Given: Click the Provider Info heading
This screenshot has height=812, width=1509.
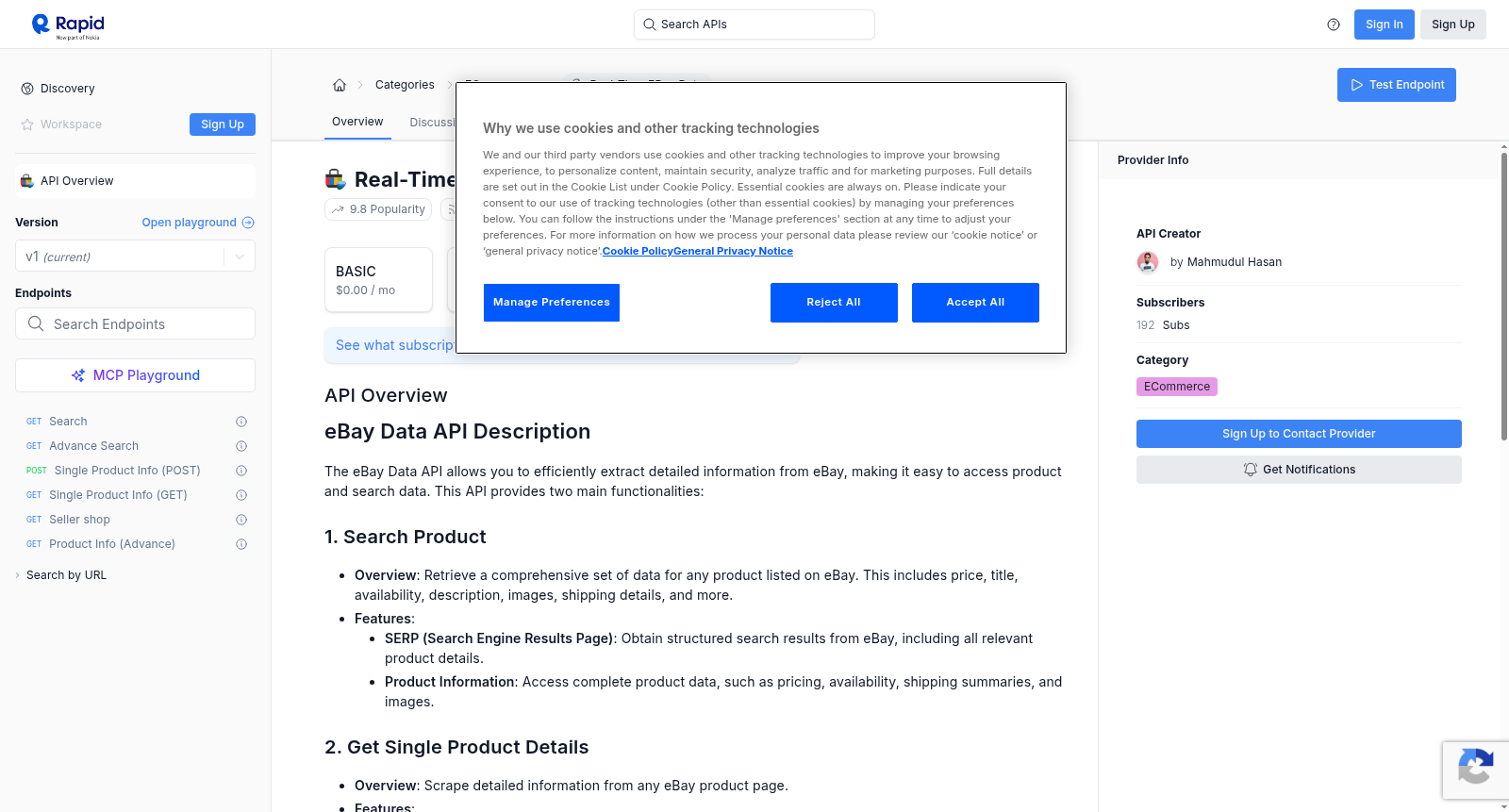Looking at the screenshot, I should pos(1153,160).
